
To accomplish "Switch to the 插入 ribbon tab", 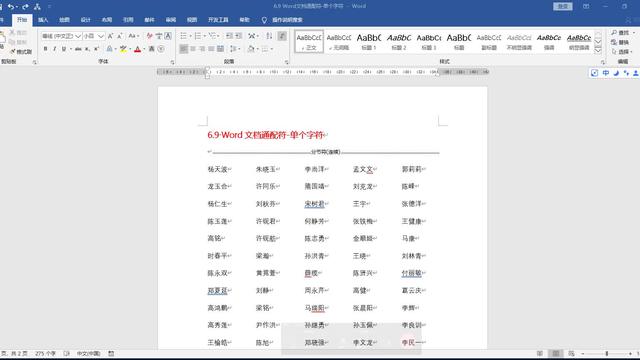I will tap(43, 20).
